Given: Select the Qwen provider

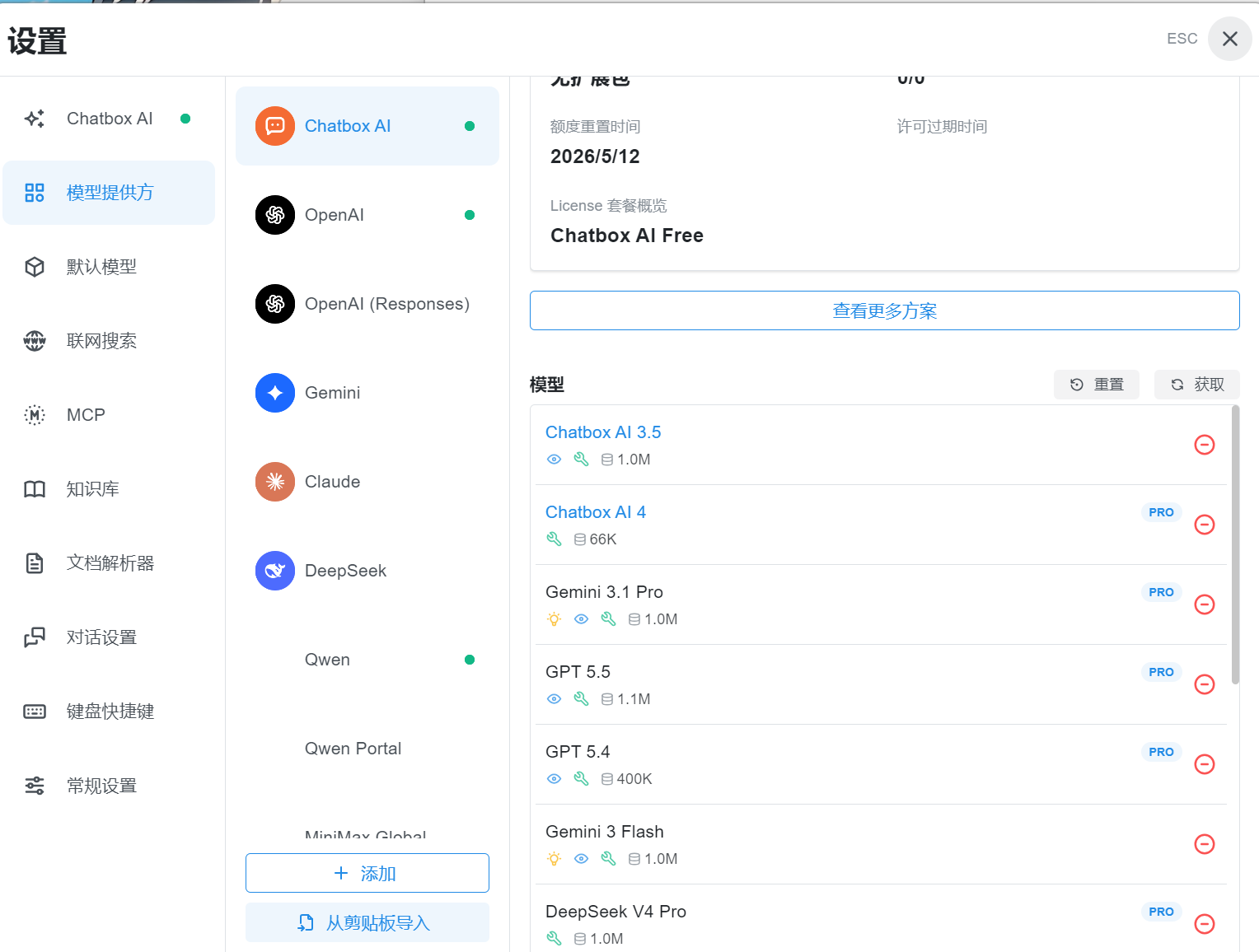Looking at the screenshot, I should point(367,660).
